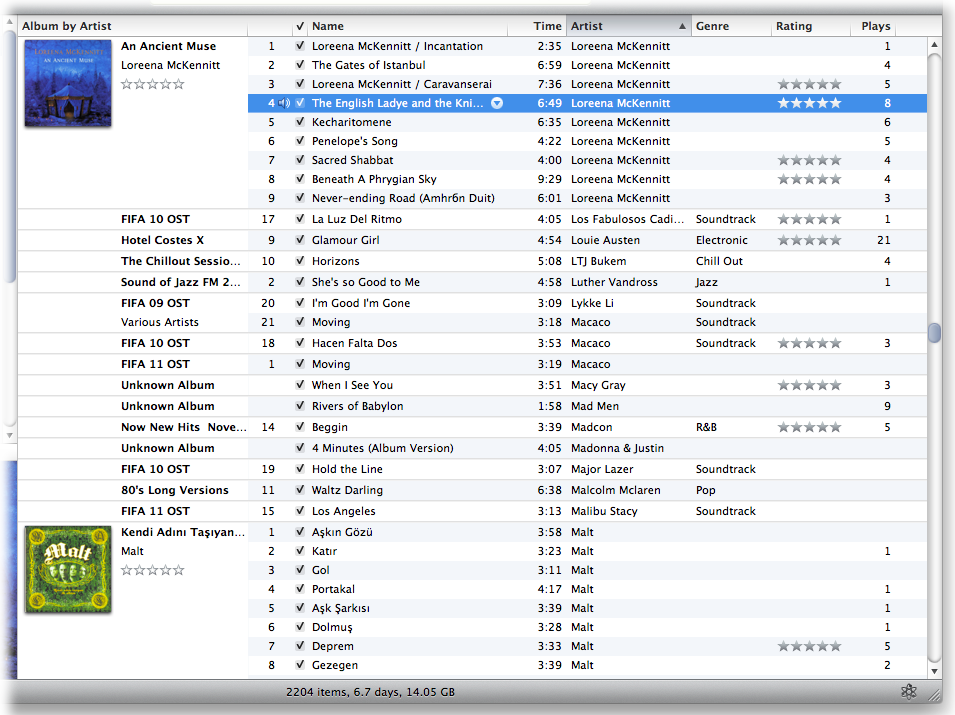Image resolution: width=955 pixels, height=715 pixels.
Task: Click the star rating under Malt album
Action: pyautogui.click(x=152, y=570)
